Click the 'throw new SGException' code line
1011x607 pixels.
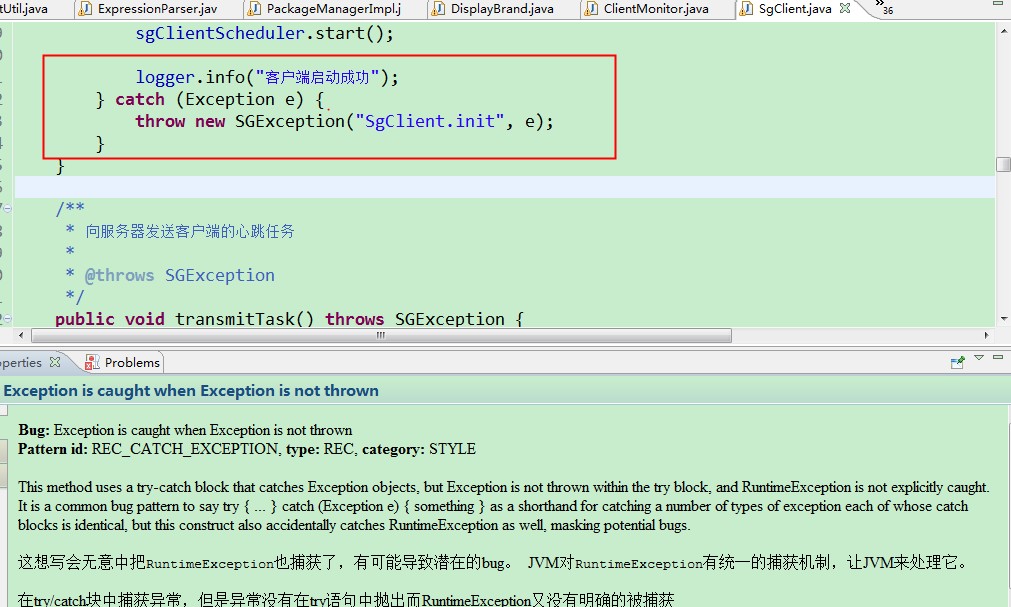(344, 121)
